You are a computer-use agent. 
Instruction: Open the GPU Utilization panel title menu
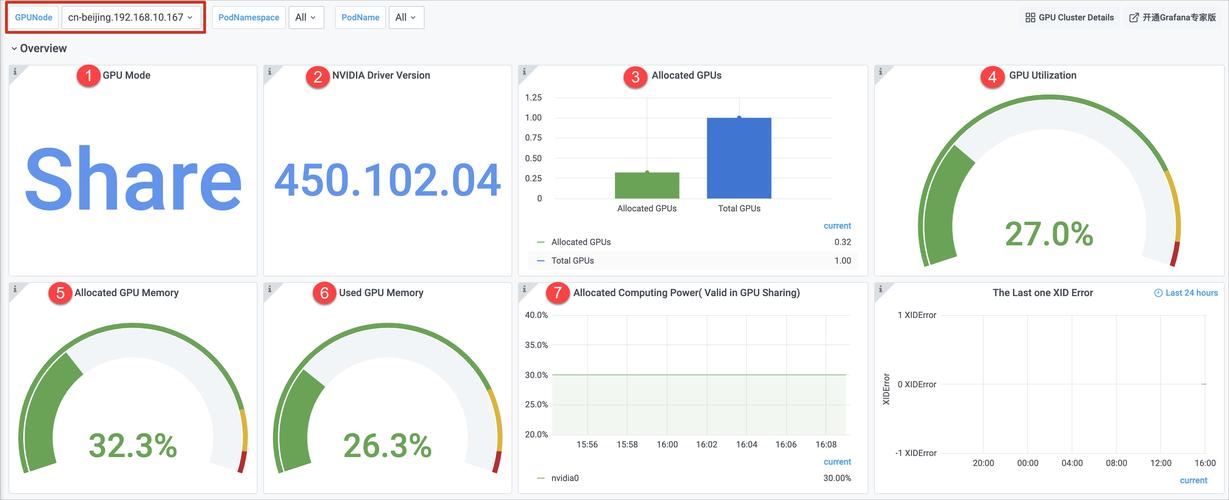click(x=1042, y=75)
